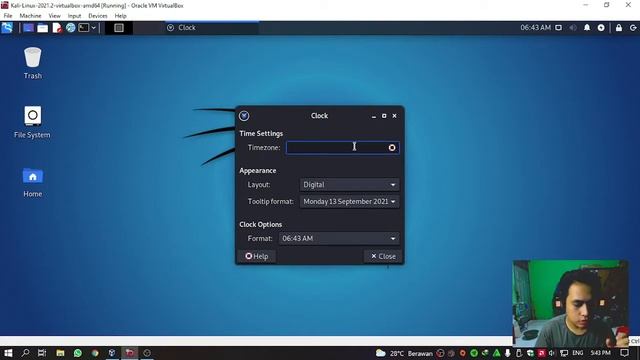Open the notifications bell icon

click(587, 28)
